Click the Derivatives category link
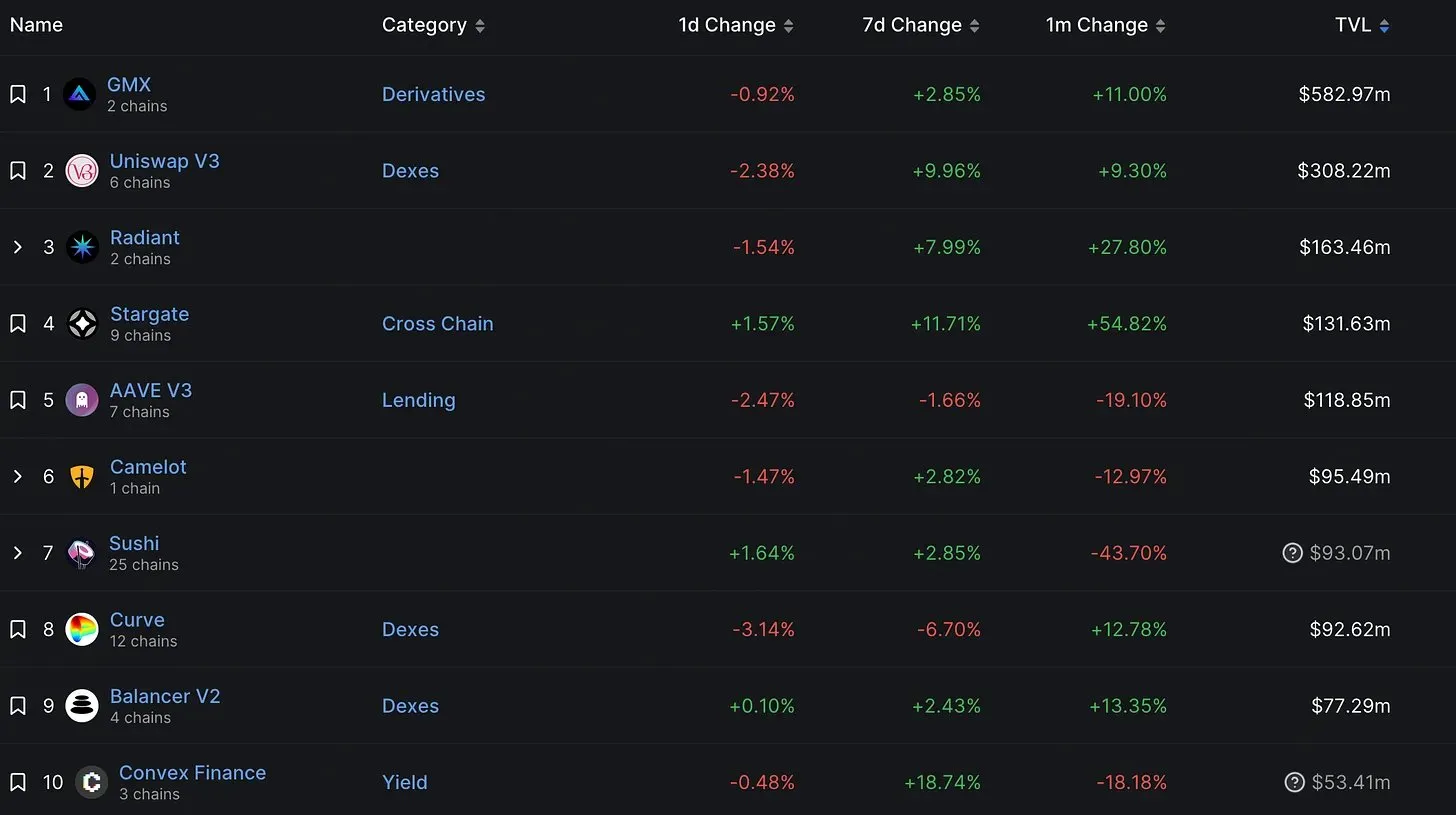Viewport: 1456px width, 815px height. [x=433, y=94]
